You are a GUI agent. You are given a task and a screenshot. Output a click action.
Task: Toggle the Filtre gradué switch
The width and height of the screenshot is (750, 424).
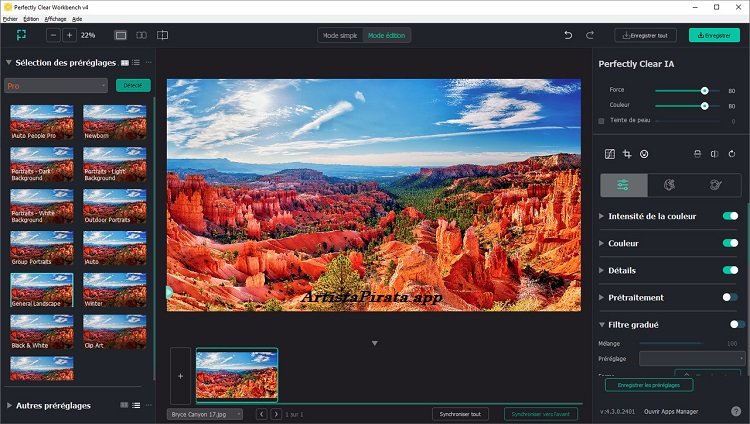[736, 324]
